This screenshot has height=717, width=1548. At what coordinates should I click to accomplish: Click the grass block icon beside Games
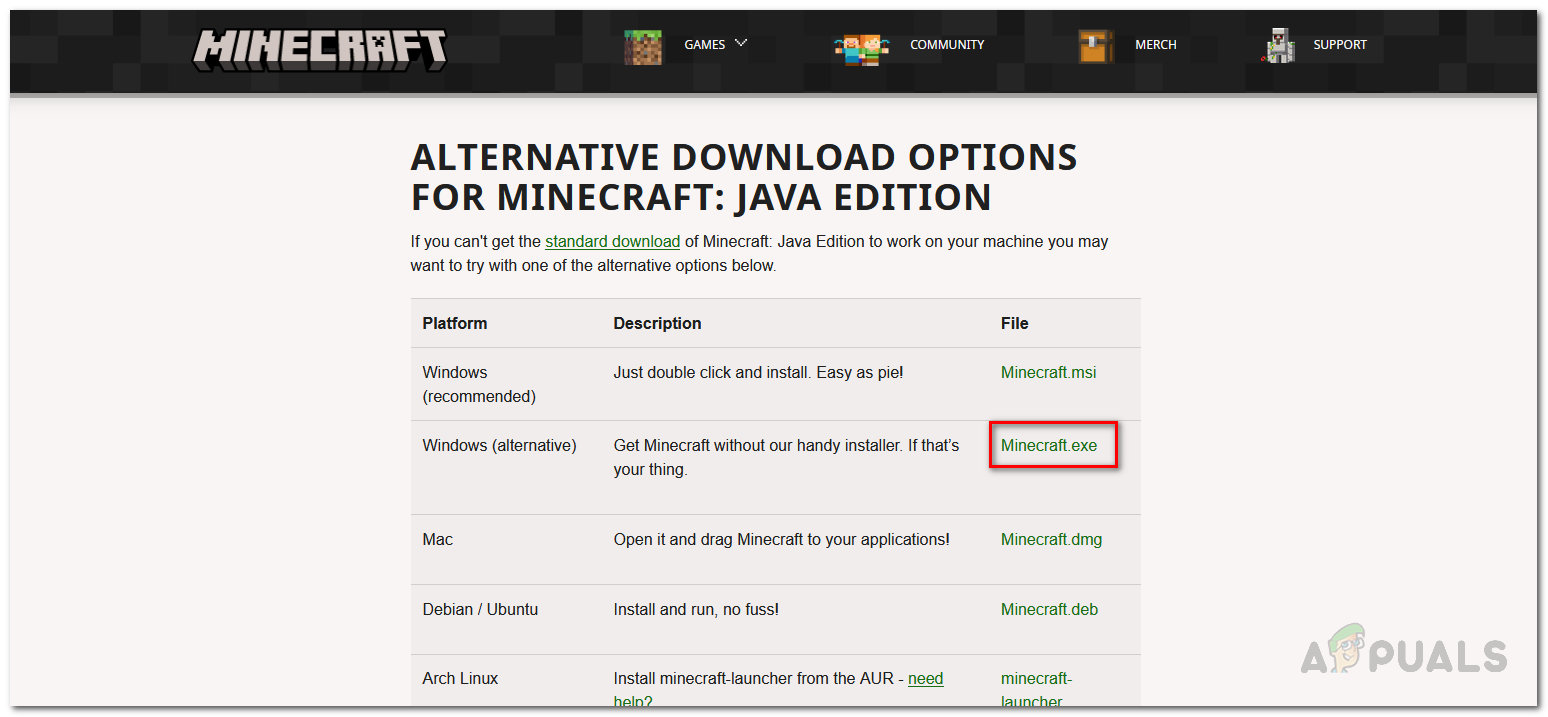click(x=643, y=46)
